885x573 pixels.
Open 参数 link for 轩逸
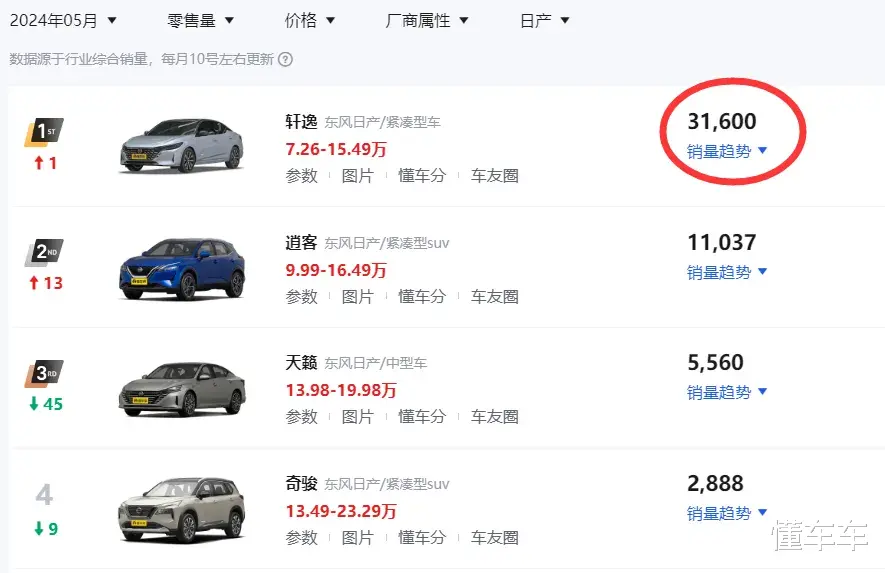(x=301, y=176)
